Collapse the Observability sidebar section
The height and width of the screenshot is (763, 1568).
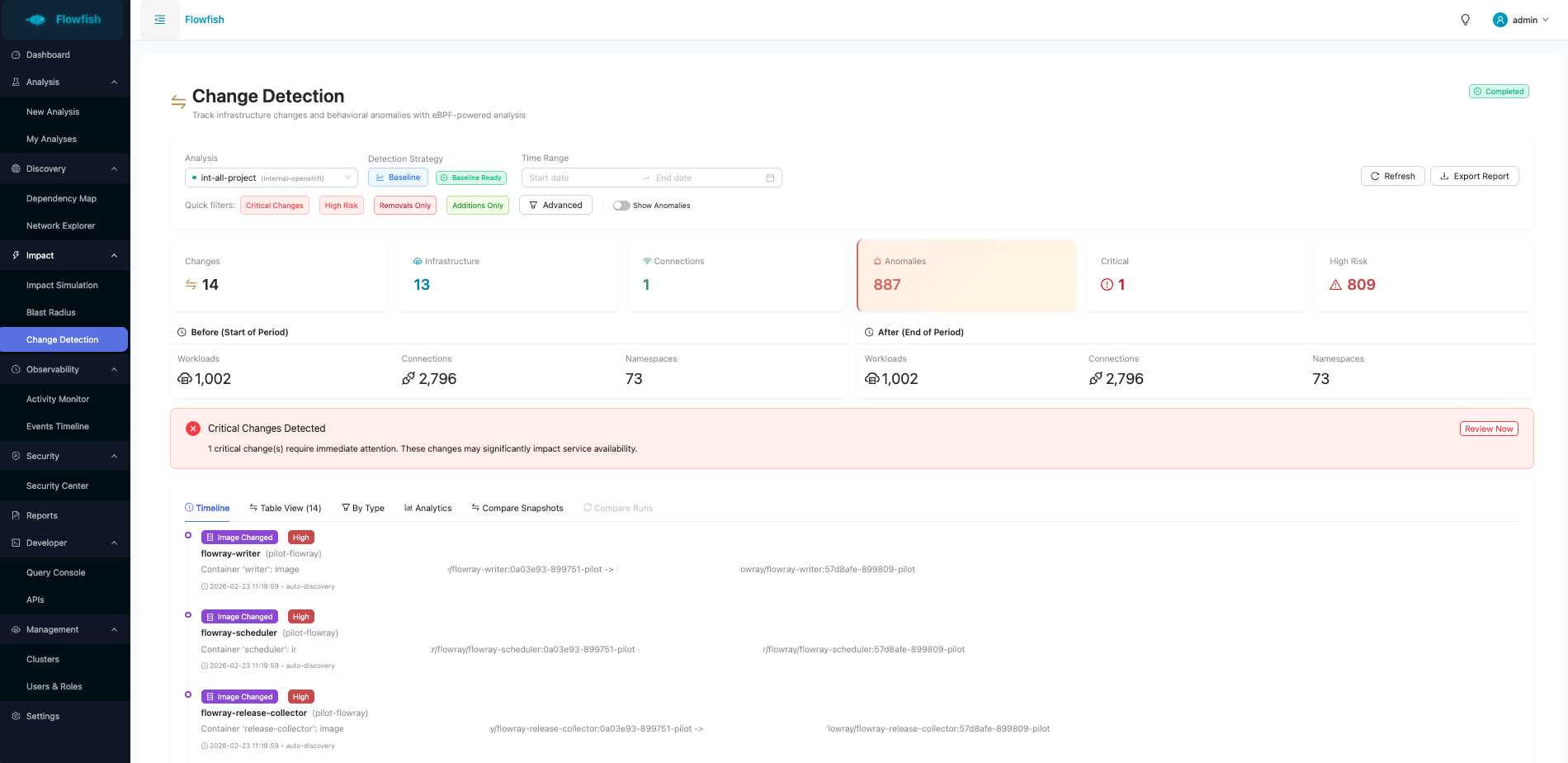(114, 370)
